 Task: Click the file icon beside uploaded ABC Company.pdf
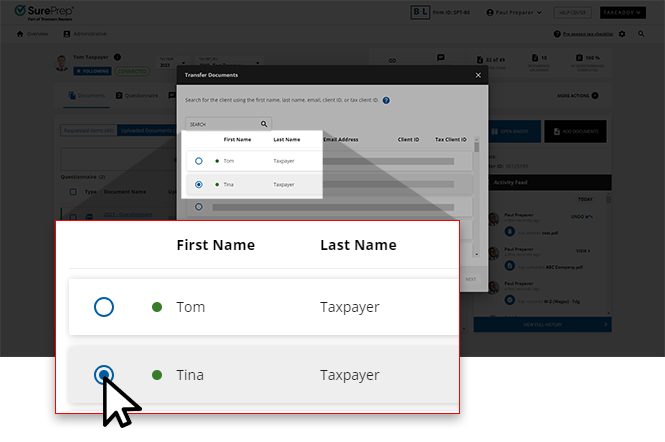[x=510, y=266]
